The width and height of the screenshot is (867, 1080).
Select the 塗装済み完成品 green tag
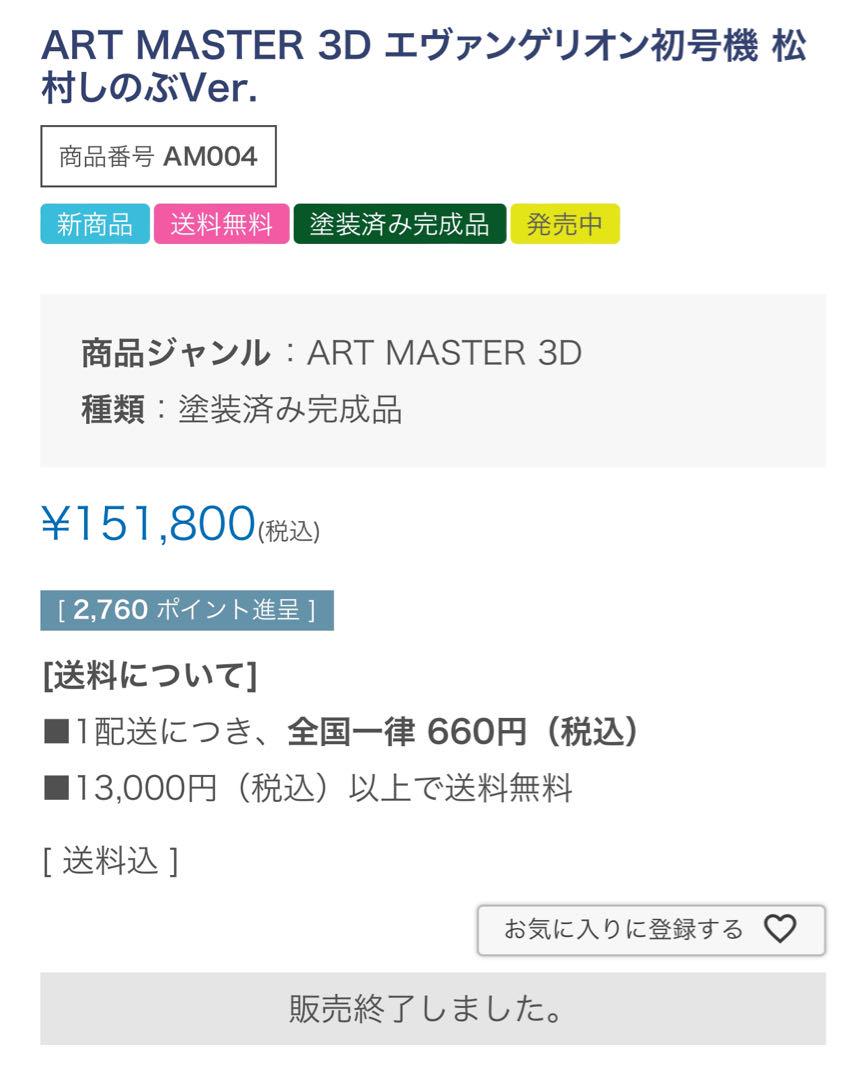coord(399,224)
